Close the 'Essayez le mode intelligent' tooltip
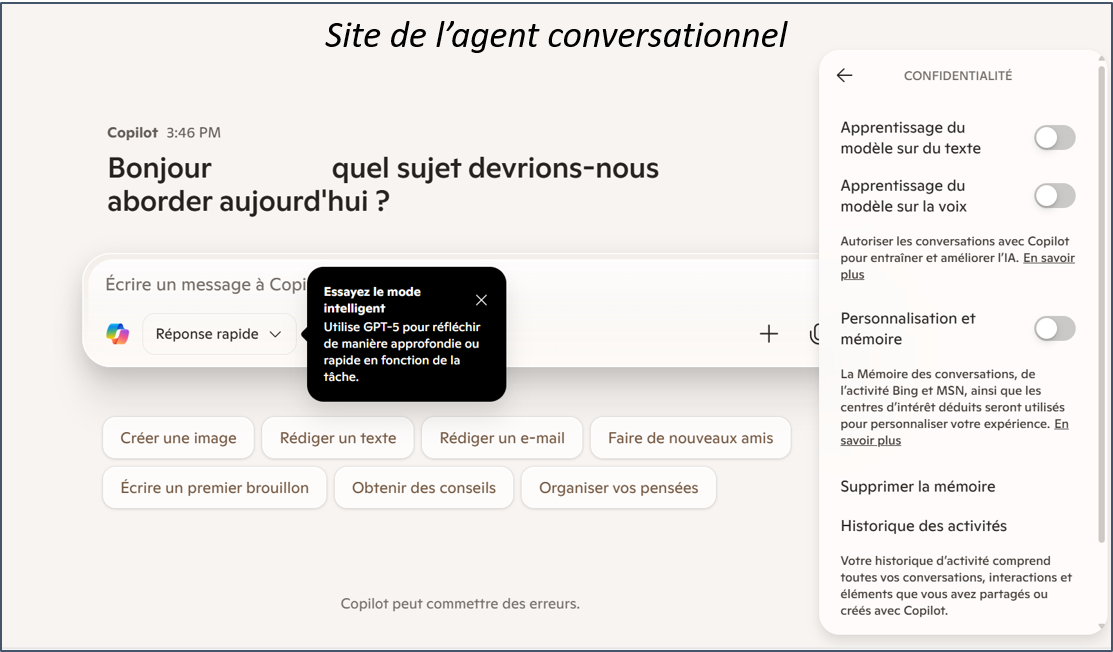This screenshot has width=1113, height=652. (481, 300)
